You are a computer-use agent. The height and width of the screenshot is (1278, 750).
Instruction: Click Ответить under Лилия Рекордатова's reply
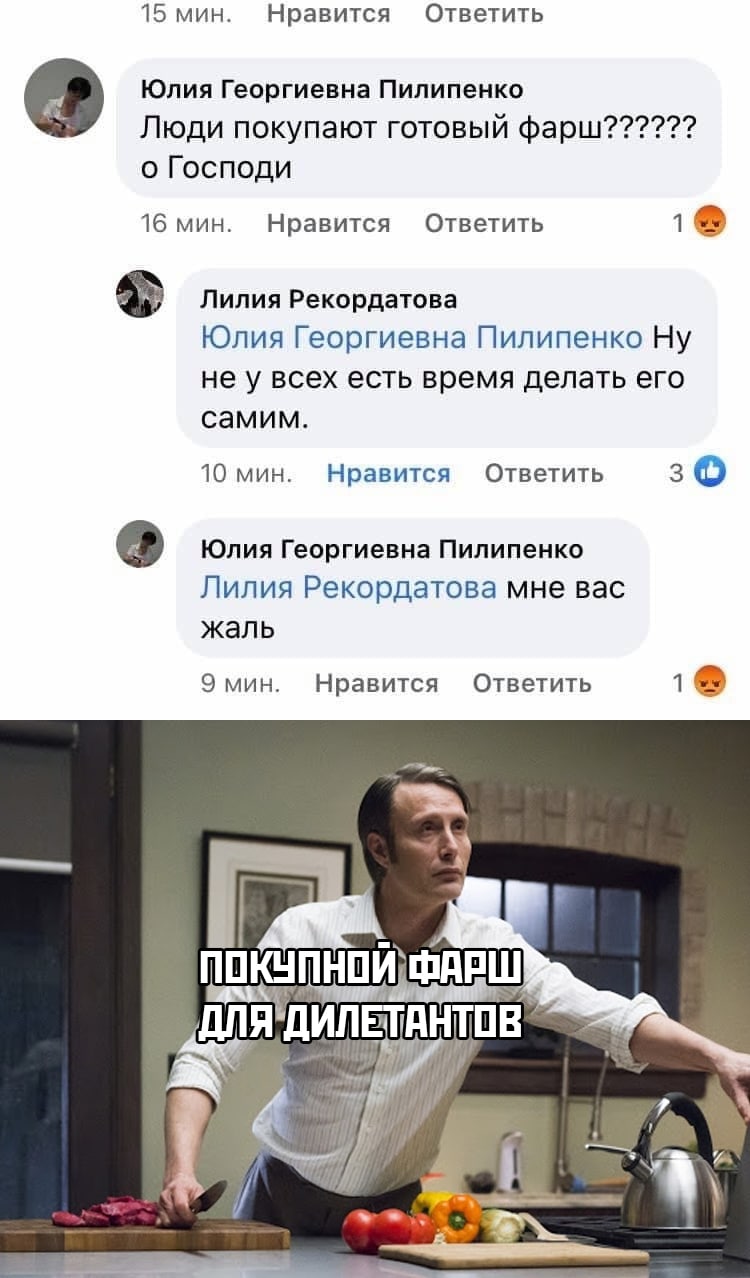coord(544,473)
